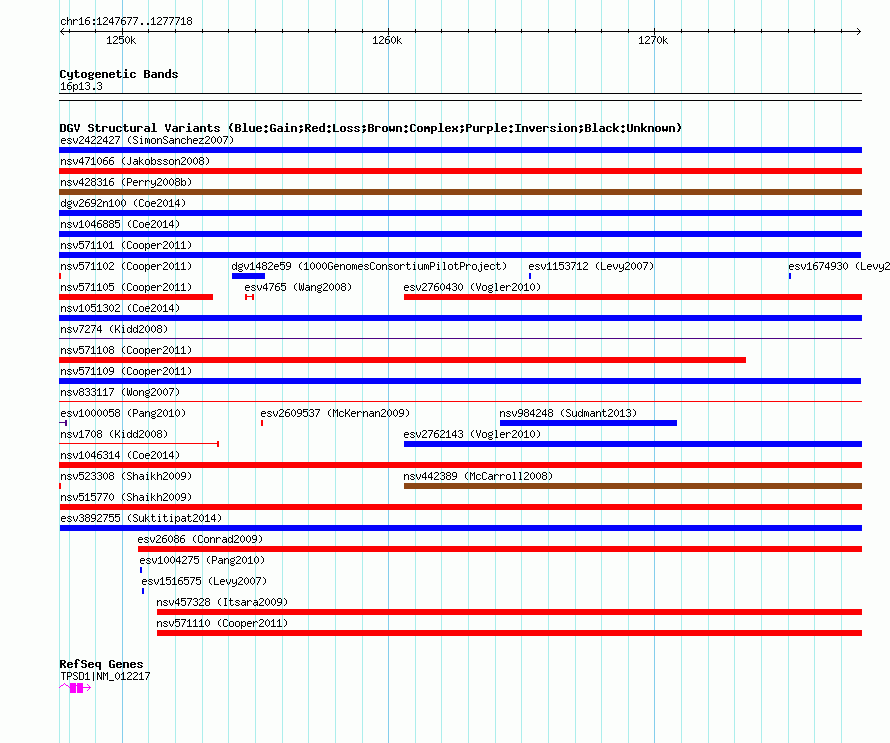
Task: Click the nsv428316 Perry2008b brown complex bar
Action: 460,192
